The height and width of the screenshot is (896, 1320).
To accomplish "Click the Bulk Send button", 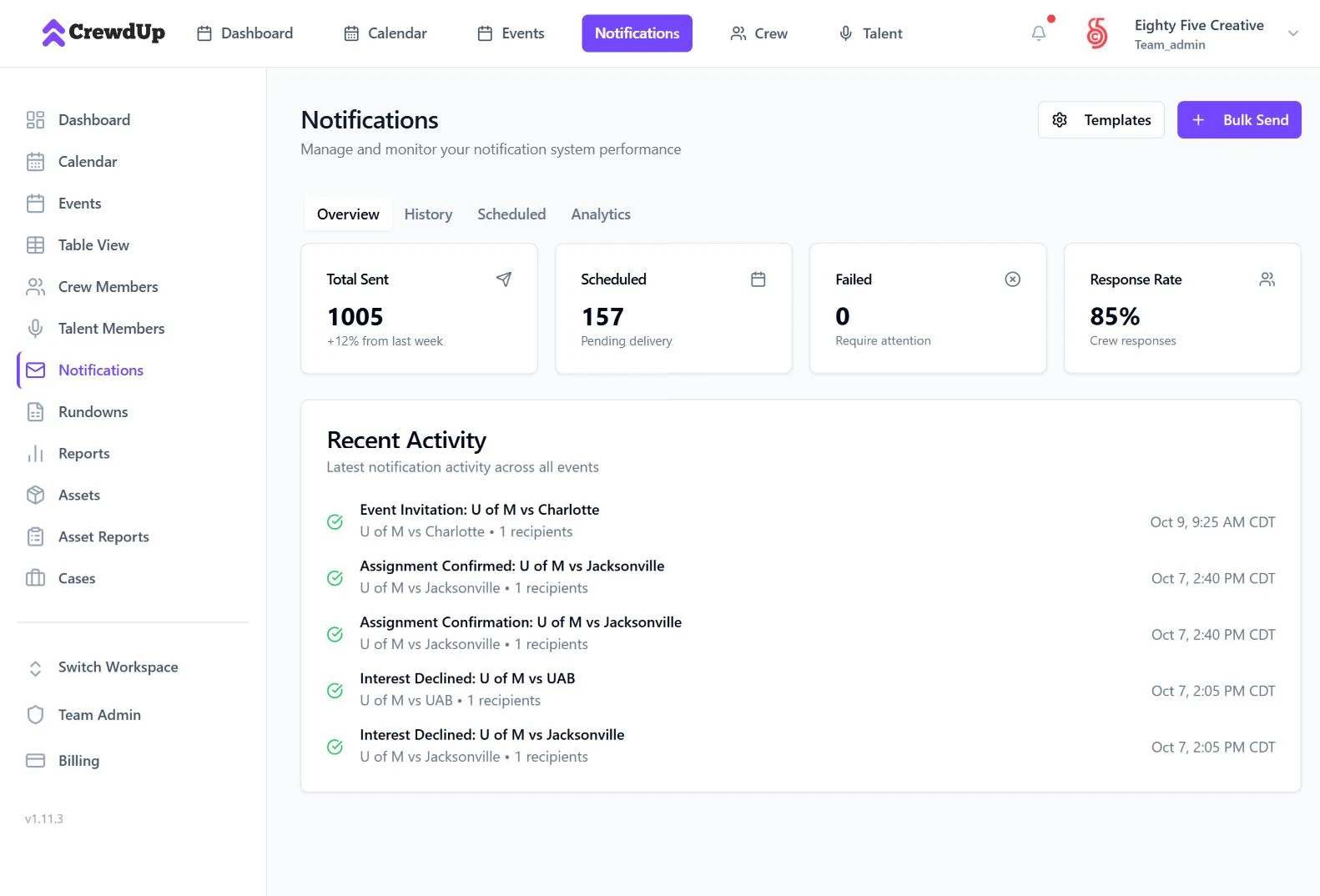I will (1238, 120).
